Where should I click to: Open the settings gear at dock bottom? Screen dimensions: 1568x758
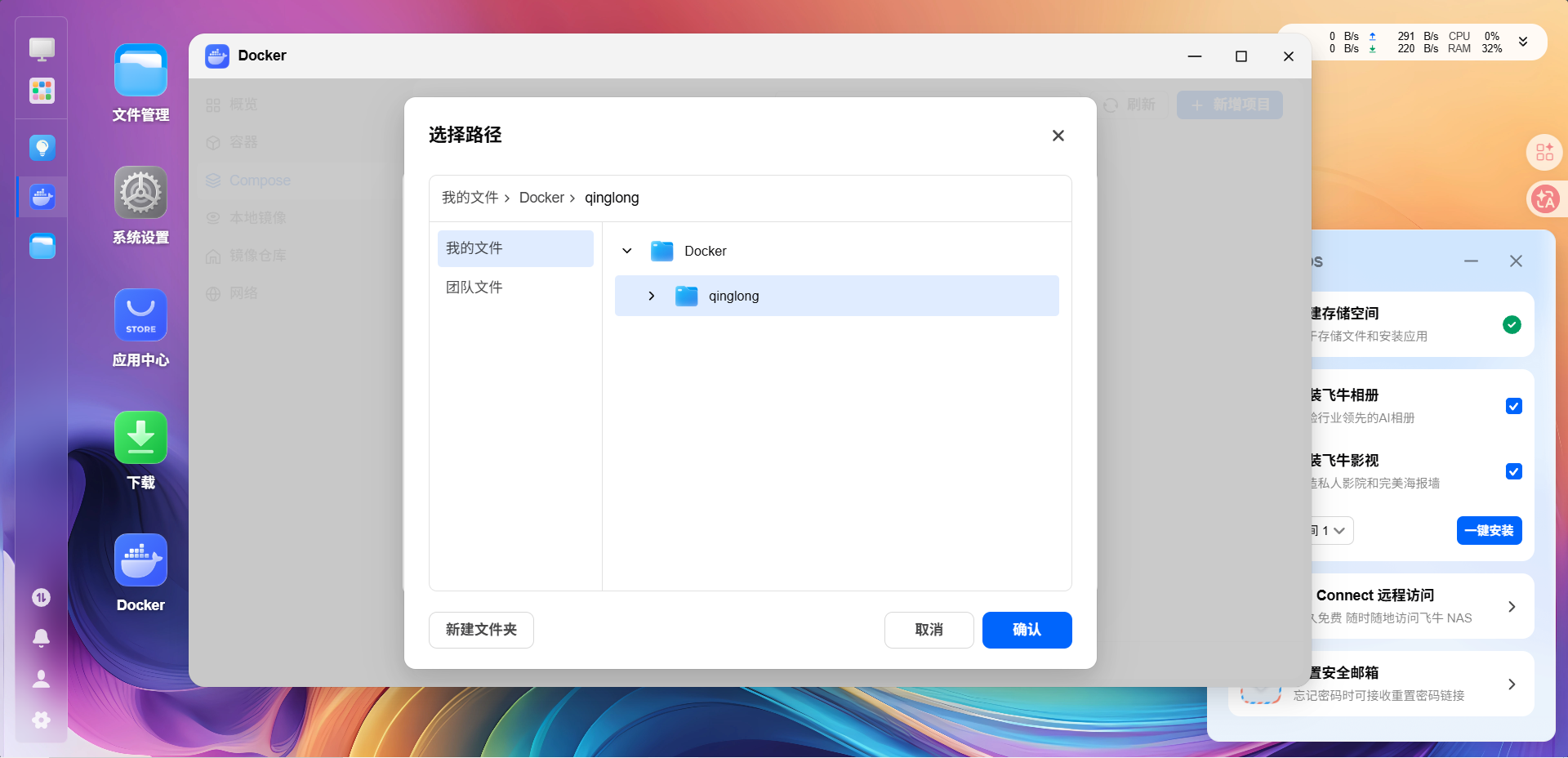[41, 720]
